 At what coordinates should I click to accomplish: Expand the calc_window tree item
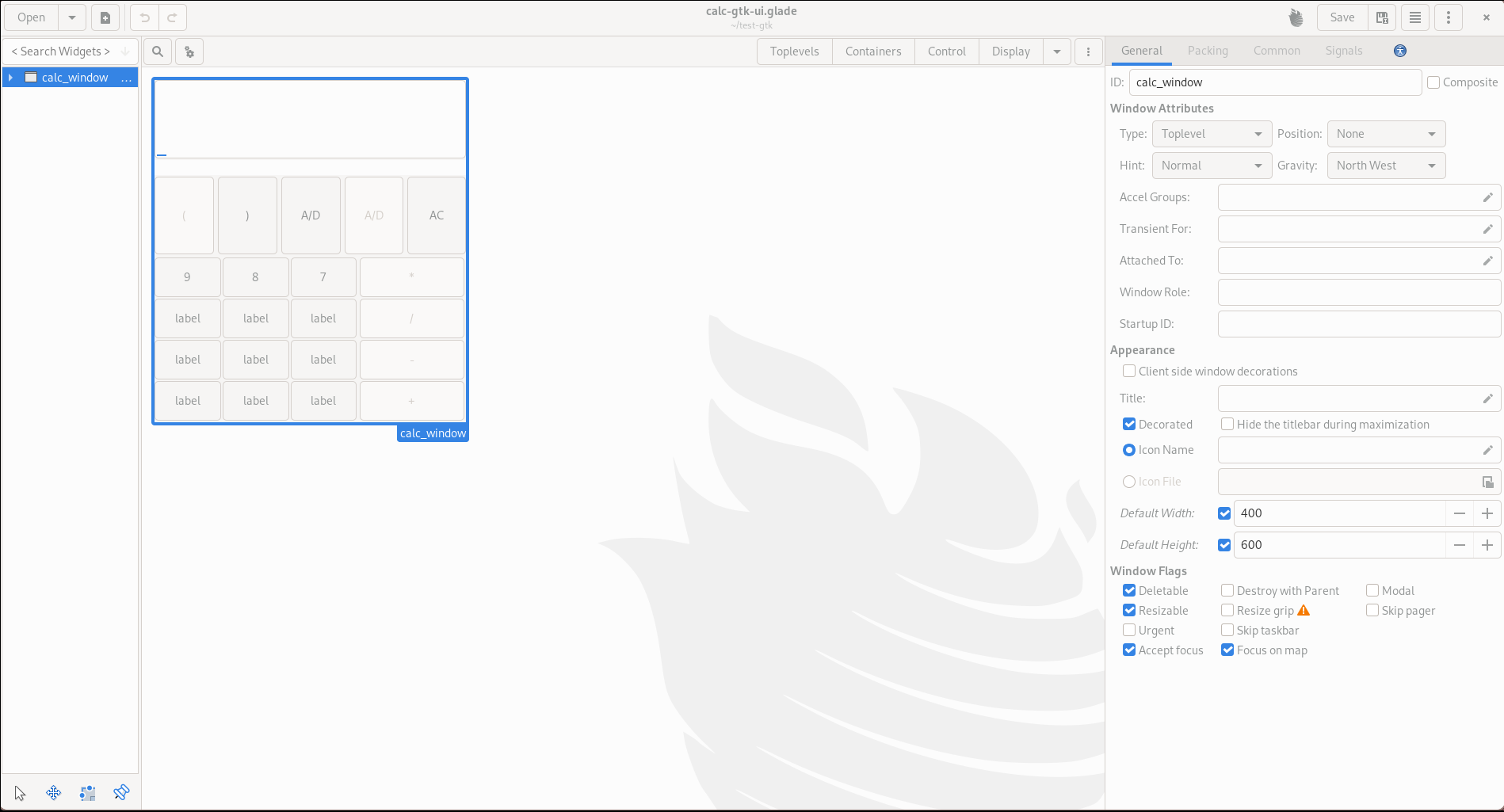10,78
